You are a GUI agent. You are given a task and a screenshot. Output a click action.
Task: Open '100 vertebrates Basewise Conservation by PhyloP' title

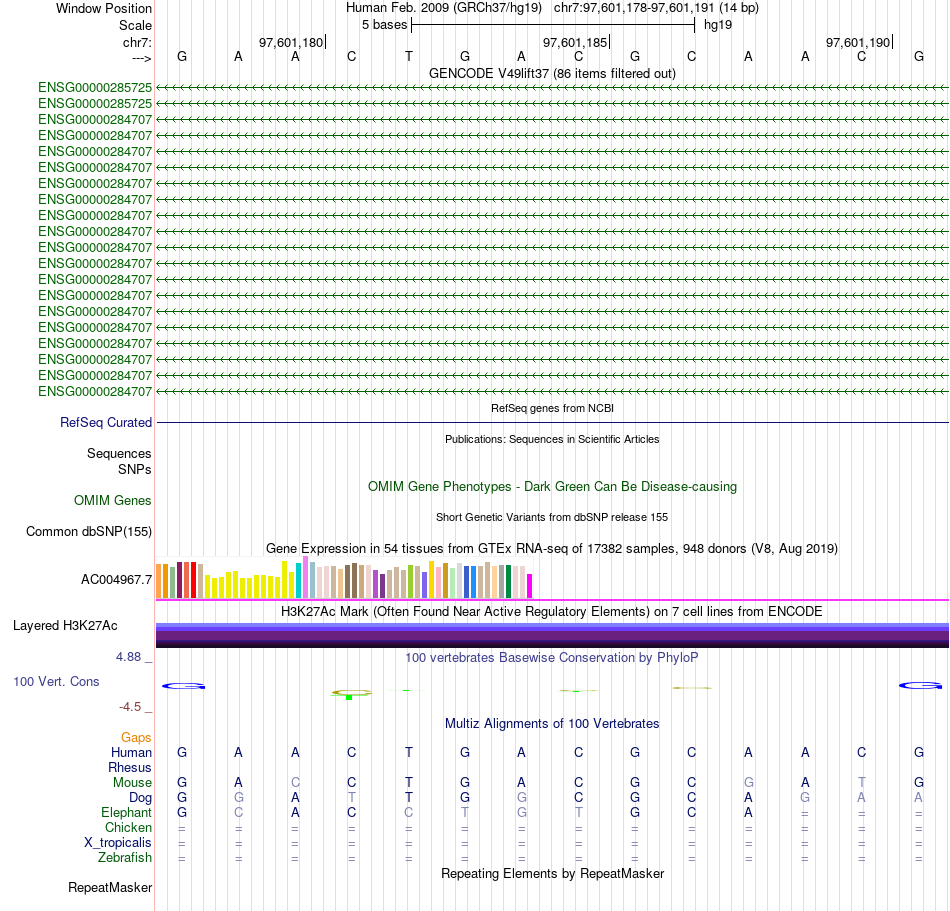pos(552,657)
